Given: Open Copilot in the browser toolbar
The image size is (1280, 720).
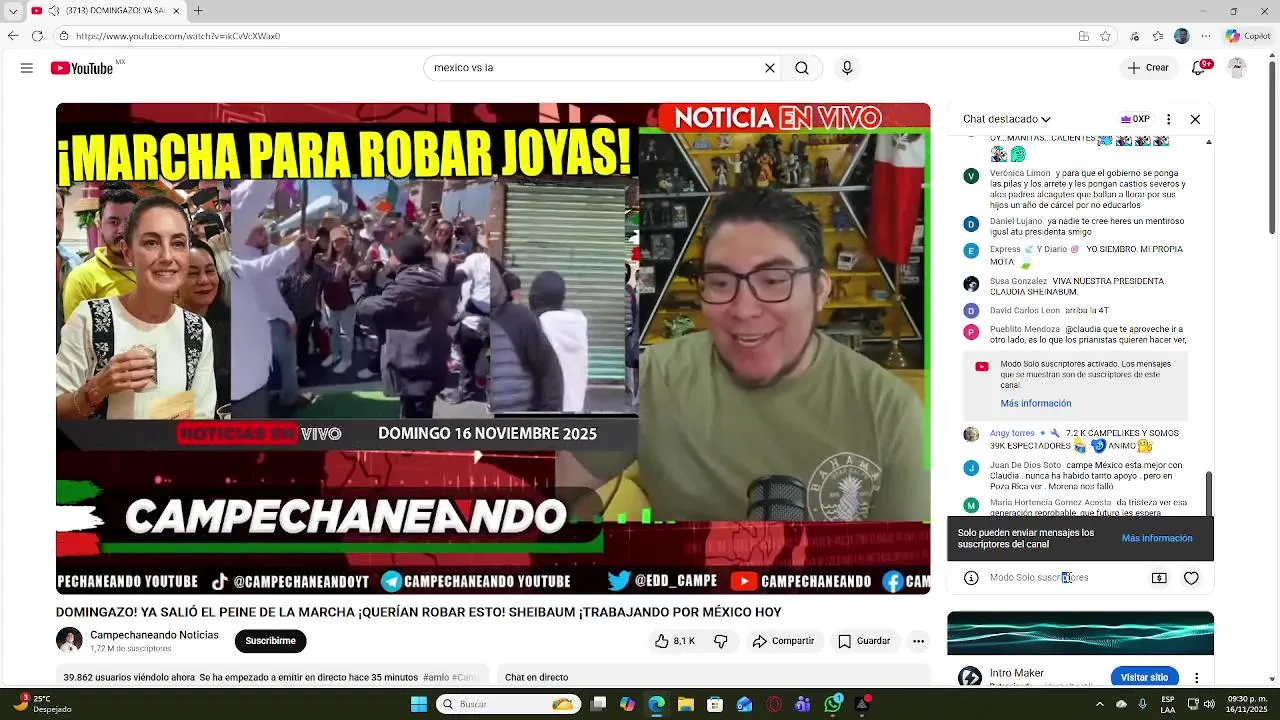Looking at the screenshot, I should coord(1247,36).
